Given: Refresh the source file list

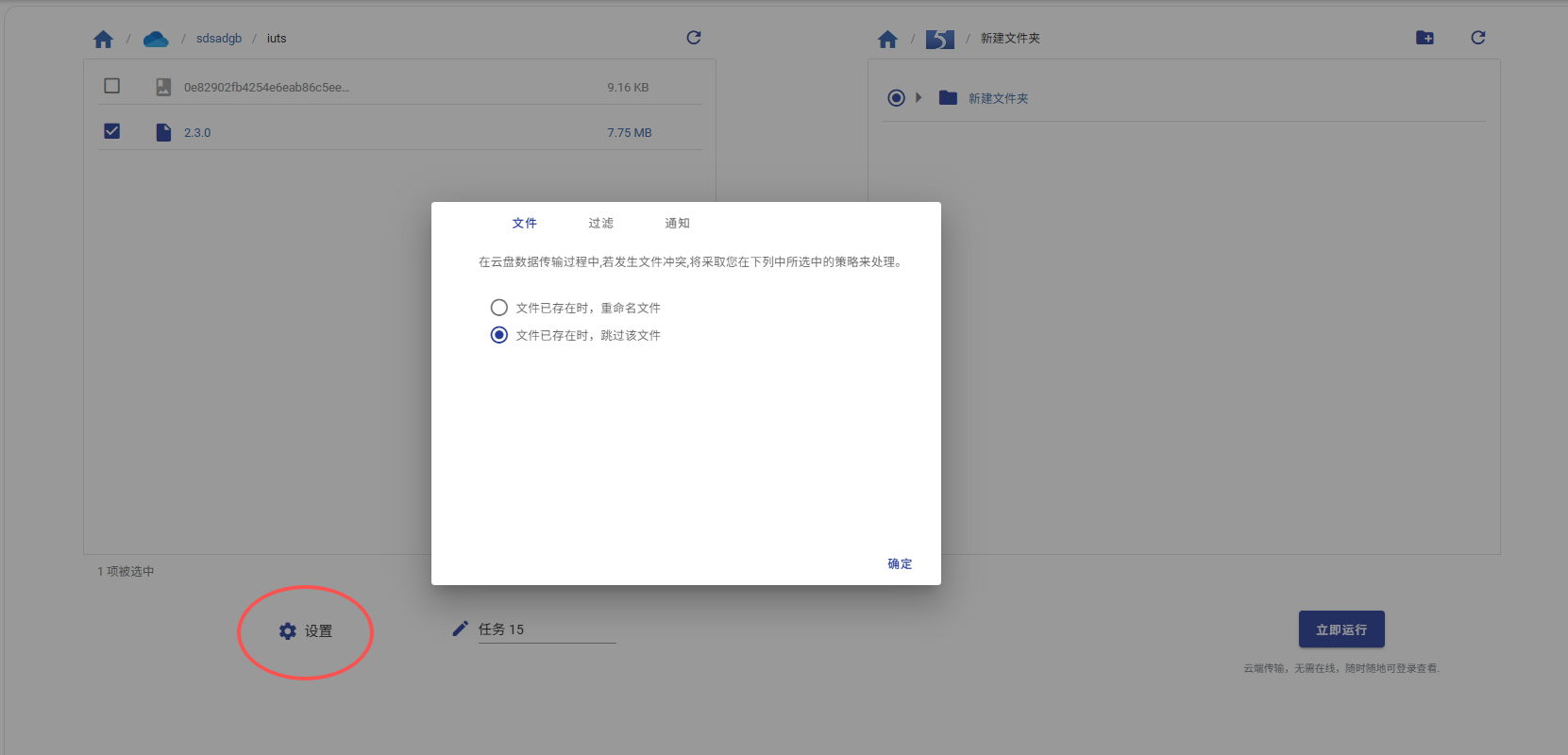Looking at the screenshot, I should click(x=694, y=38).
